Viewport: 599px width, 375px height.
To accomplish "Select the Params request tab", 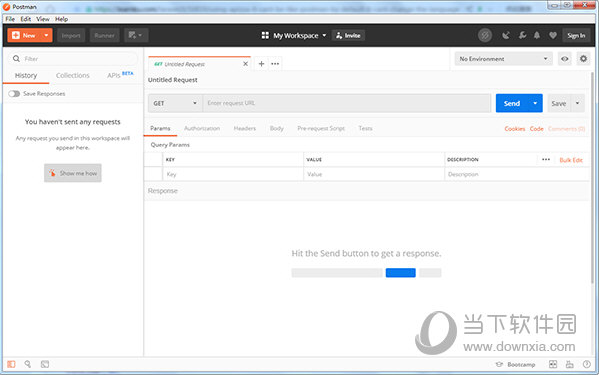I will 160,128.
